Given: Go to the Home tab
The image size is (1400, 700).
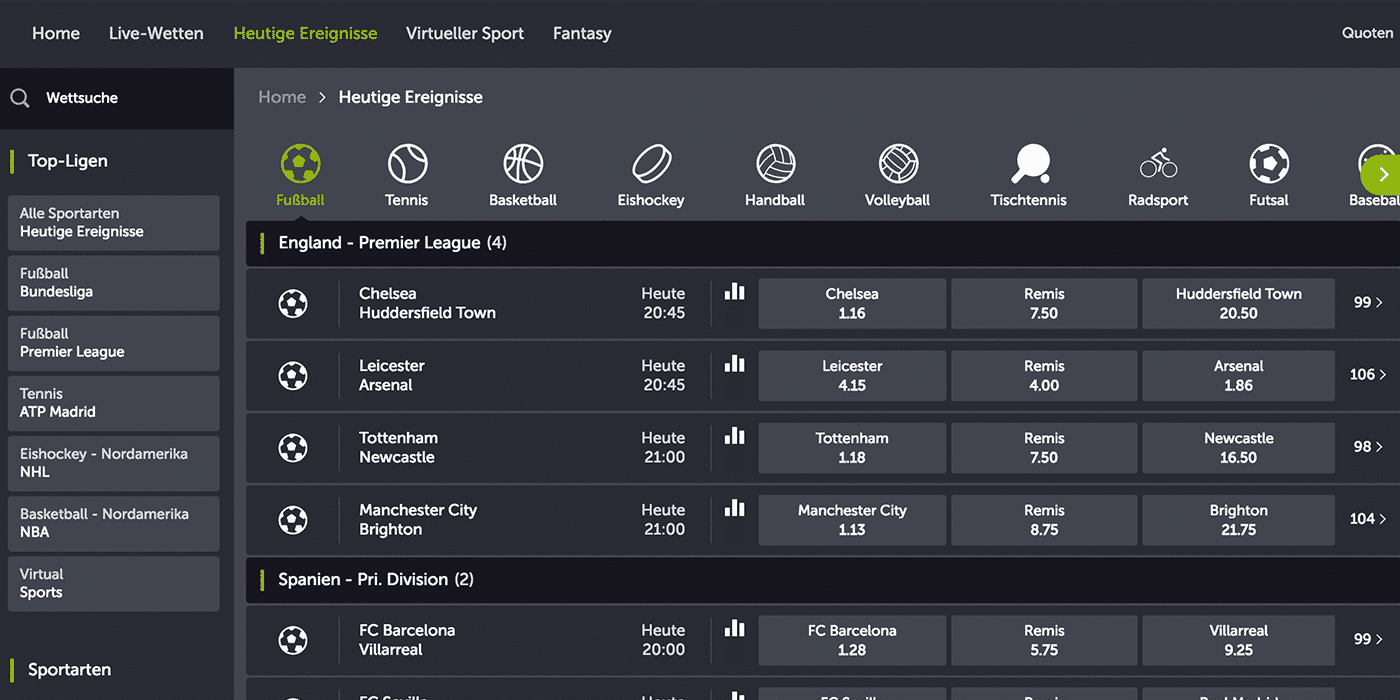Looking at the screenshot, I should [x=56, y=33].
